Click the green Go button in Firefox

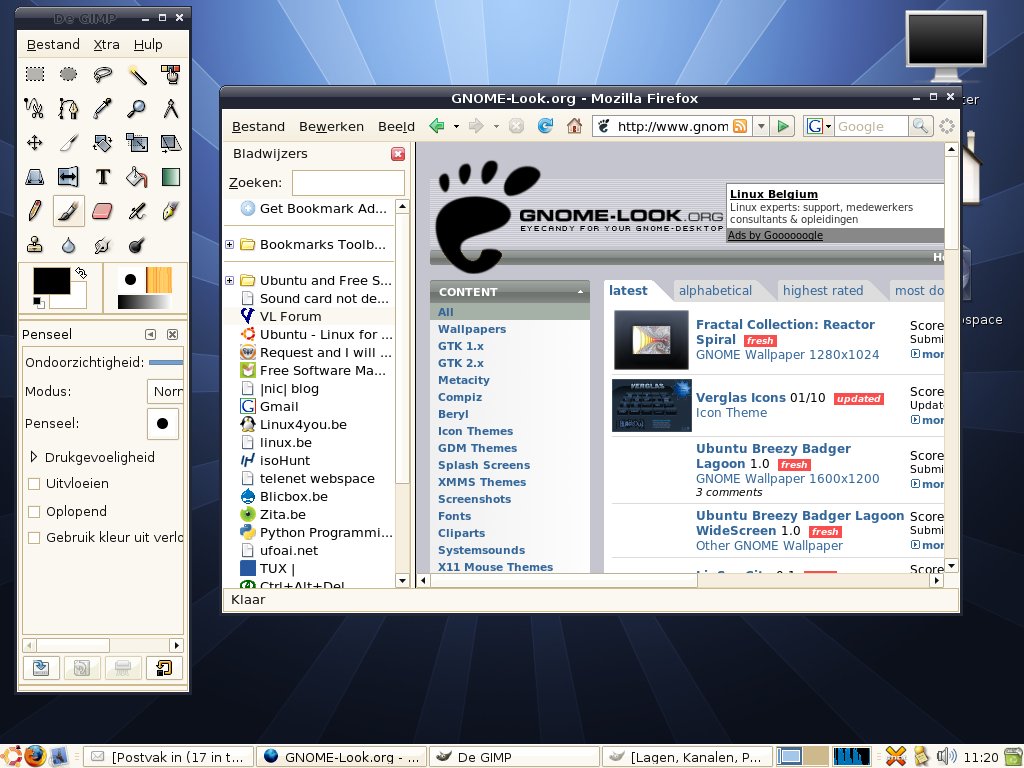click(x=782, y=126)
